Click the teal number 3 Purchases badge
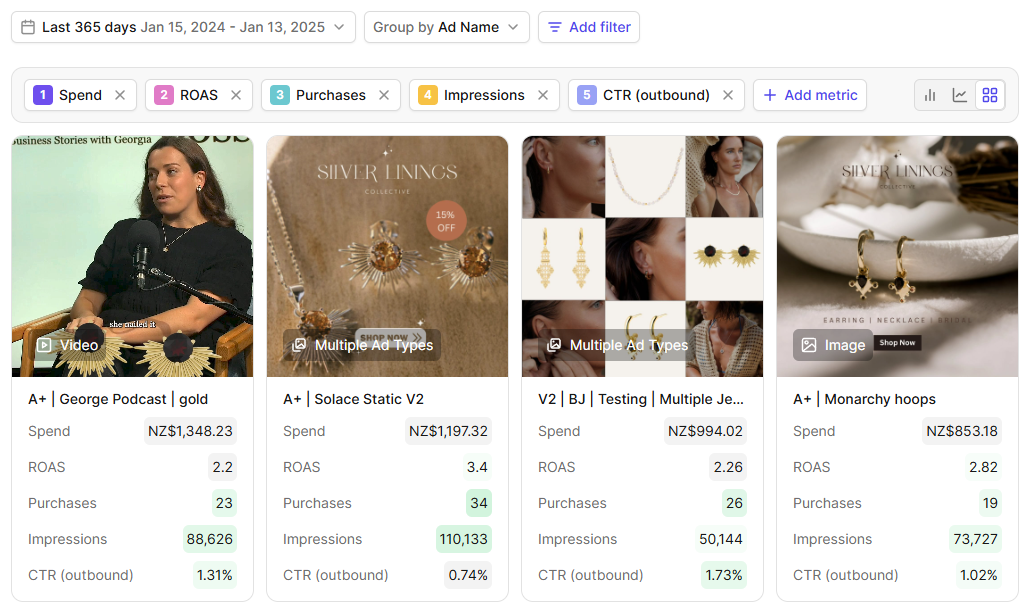Screen dimensions: 1030x606 280,95
